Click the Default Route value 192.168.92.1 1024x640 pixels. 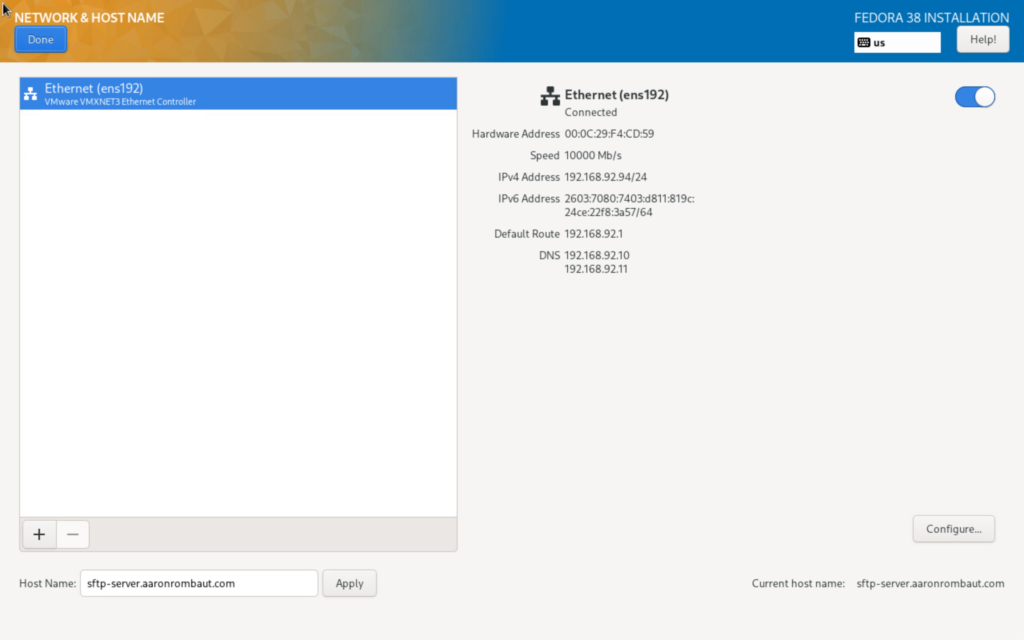pos(594,234)
